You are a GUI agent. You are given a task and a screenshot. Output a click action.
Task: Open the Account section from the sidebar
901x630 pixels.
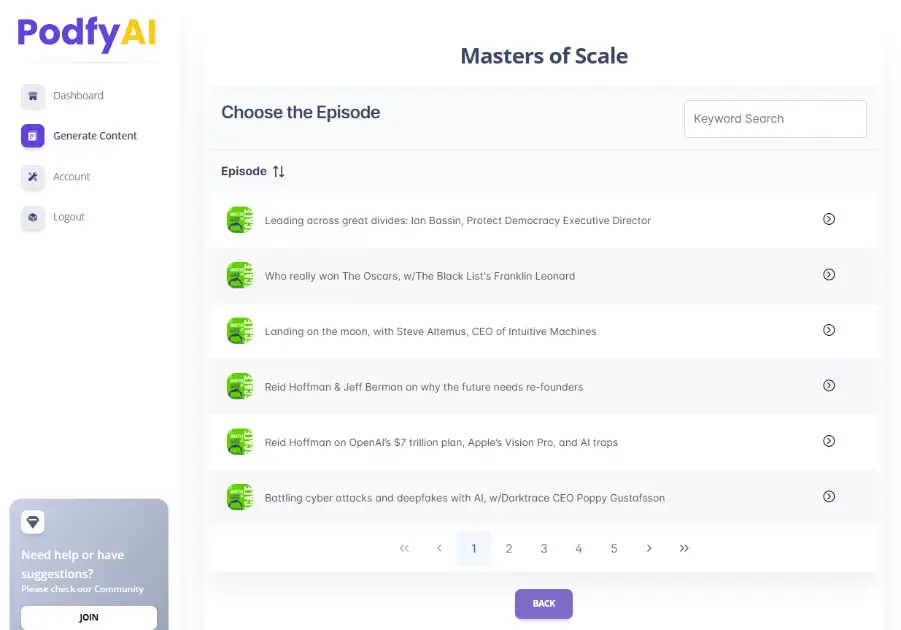69,176
